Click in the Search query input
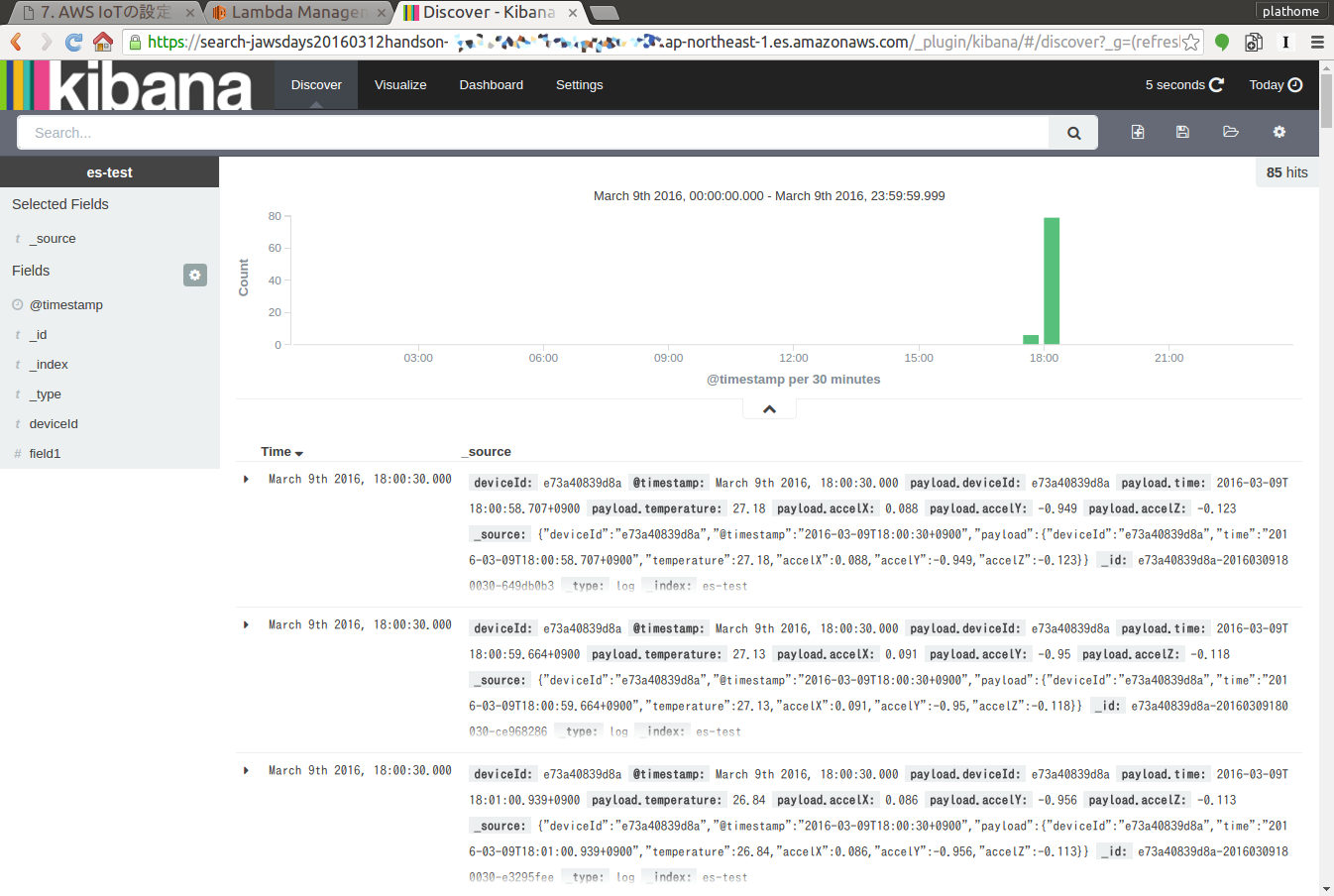Image resolution: width=1334 pixels, height=896 pixels. click(x=533, y=133)
